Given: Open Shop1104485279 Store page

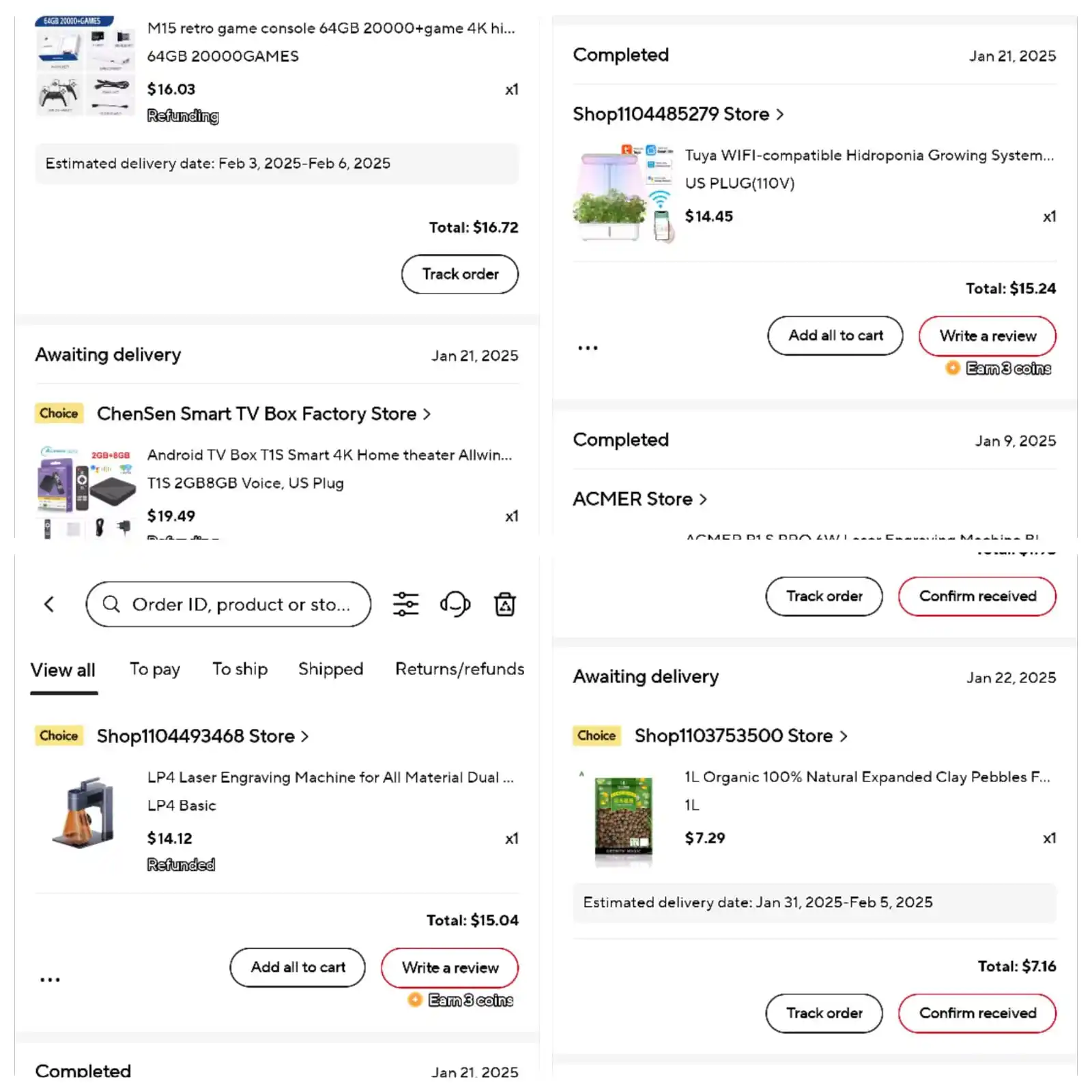Looking at the screenshot, I should pos(678,114).
